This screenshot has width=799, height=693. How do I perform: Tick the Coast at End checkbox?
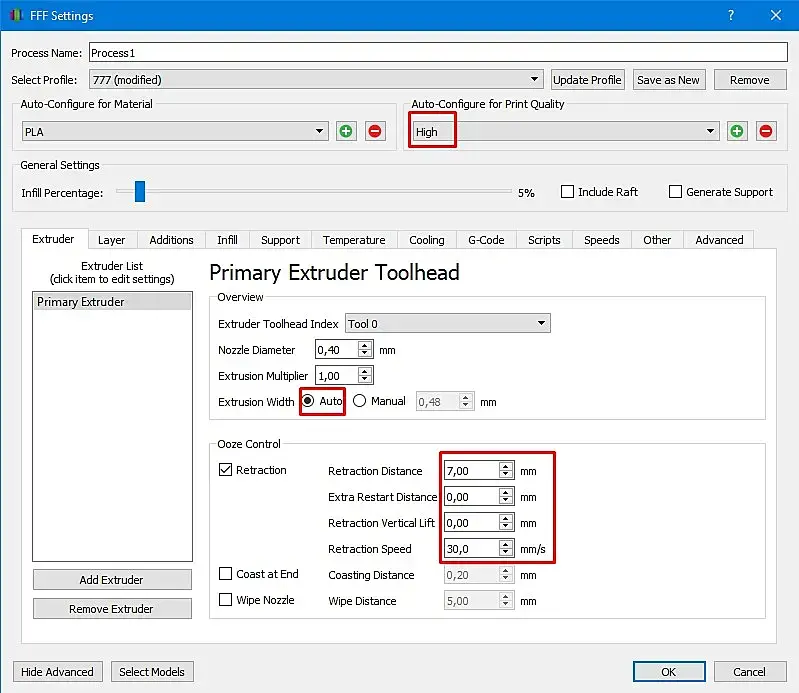click(x=225, y=574)
